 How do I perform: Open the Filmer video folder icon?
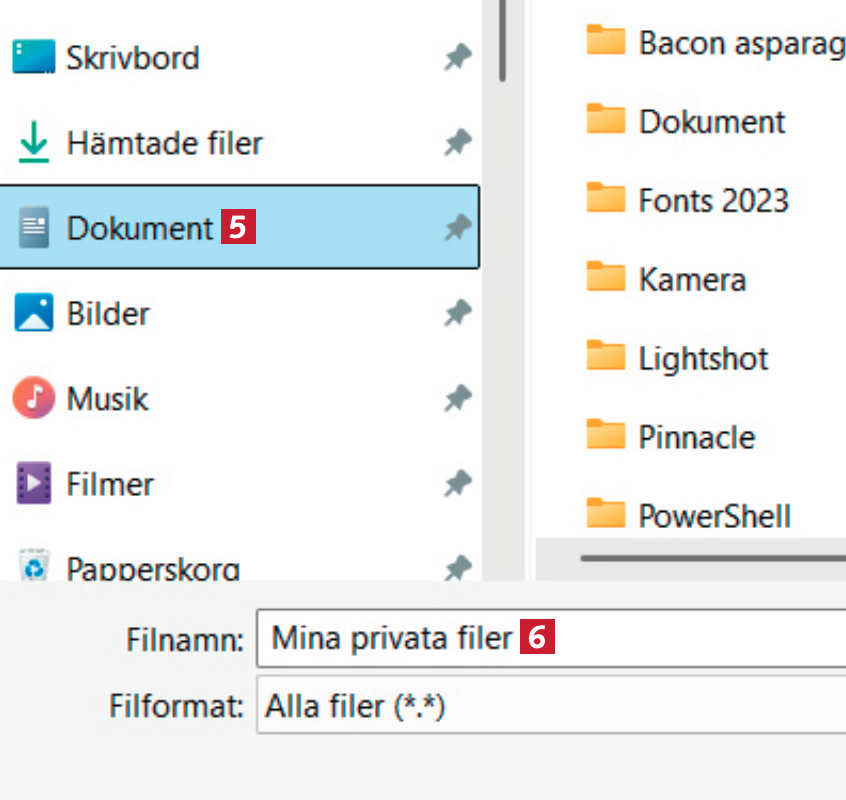33,485
